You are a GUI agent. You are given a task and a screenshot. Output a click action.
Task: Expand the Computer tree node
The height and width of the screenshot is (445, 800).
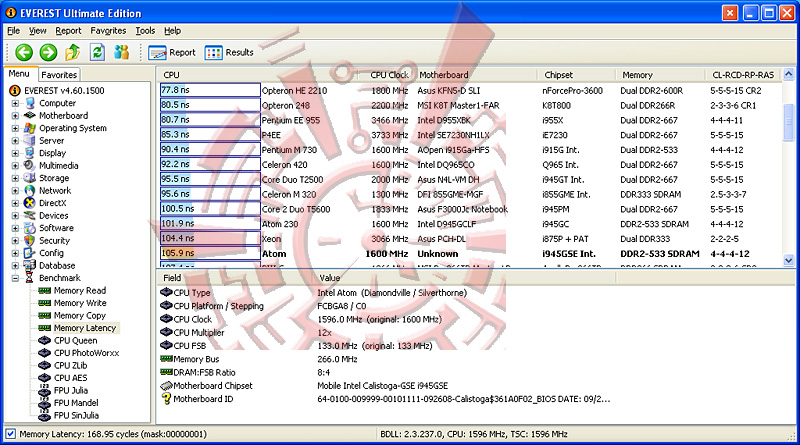[15, 103]
